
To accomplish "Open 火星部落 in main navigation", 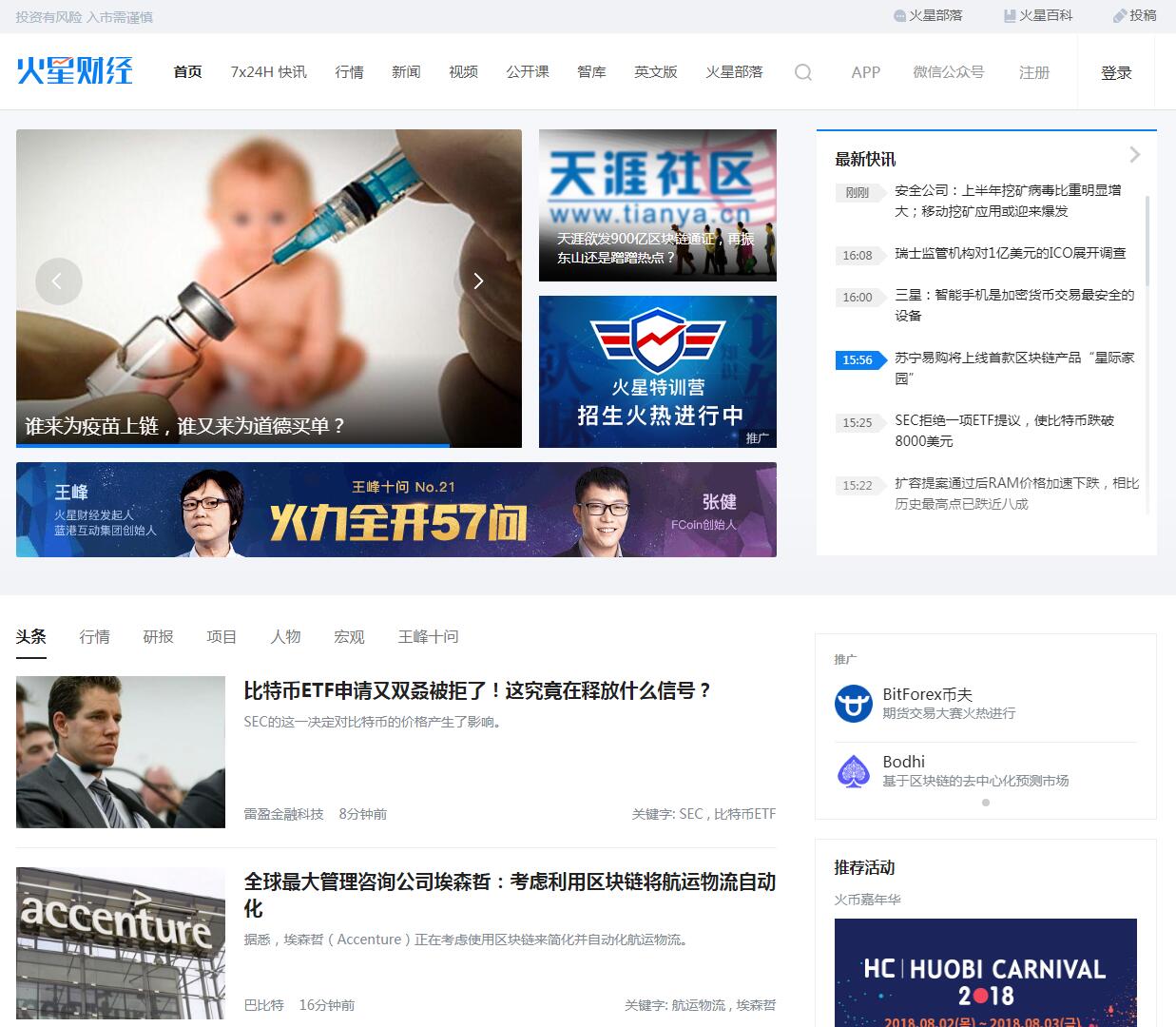I will 734,72.
